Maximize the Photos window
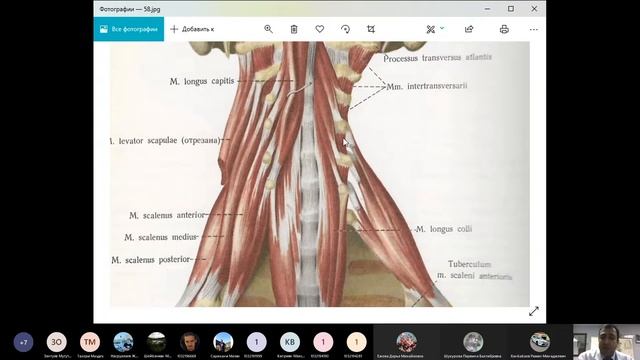Screen dimensions: 640x360 point(511,9)
